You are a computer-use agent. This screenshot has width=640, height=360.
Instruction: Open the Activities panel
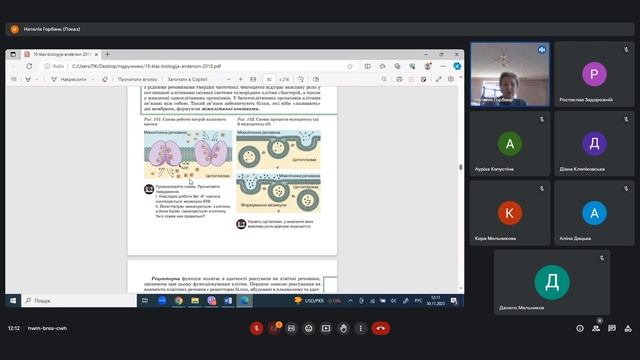tap(628, 328)
